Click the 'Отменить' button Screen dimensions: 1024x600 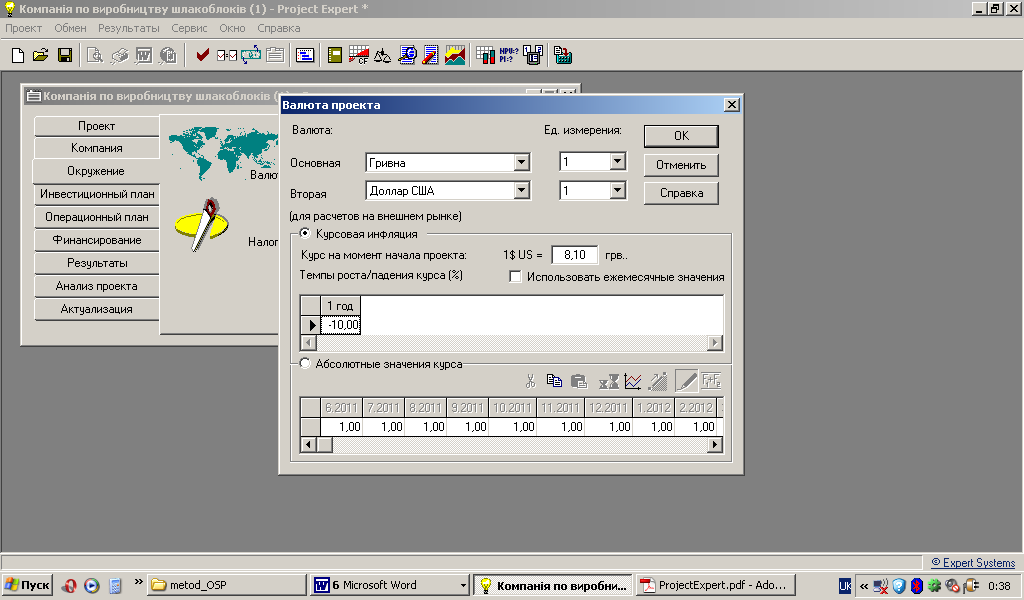(x=681, y=165)
